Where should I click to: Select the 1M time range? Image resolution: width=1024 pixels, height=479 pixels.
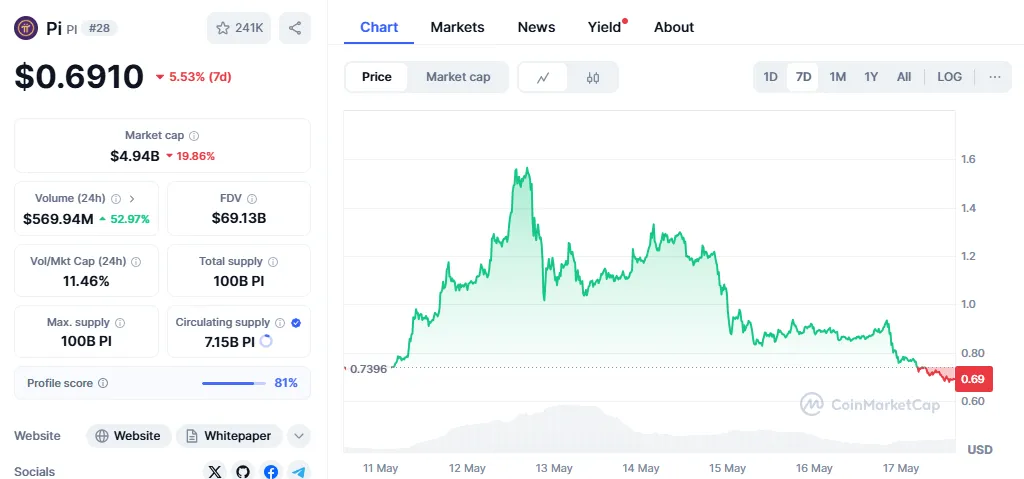(838, 77)
